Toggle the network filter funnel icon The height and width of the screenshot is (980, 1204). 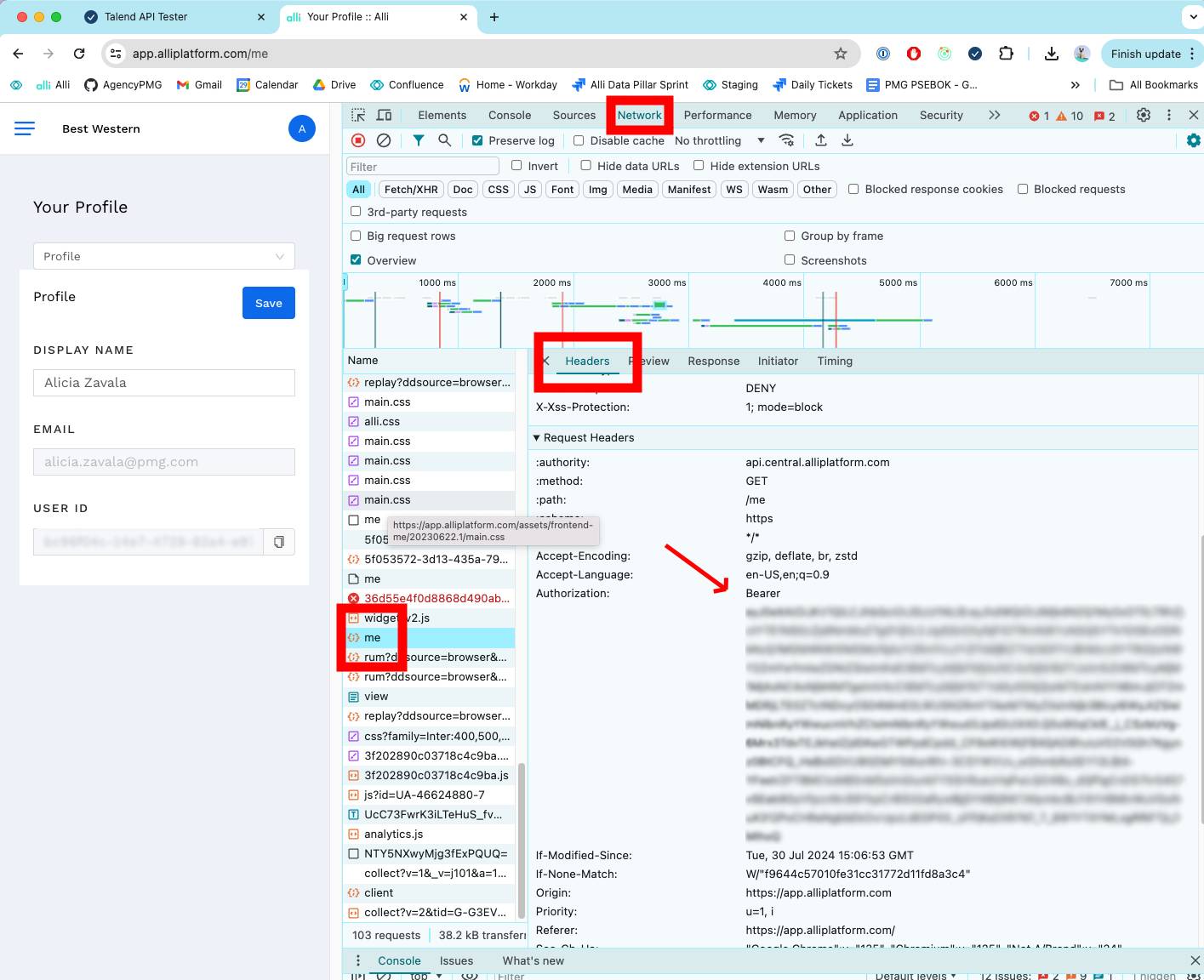419,140
